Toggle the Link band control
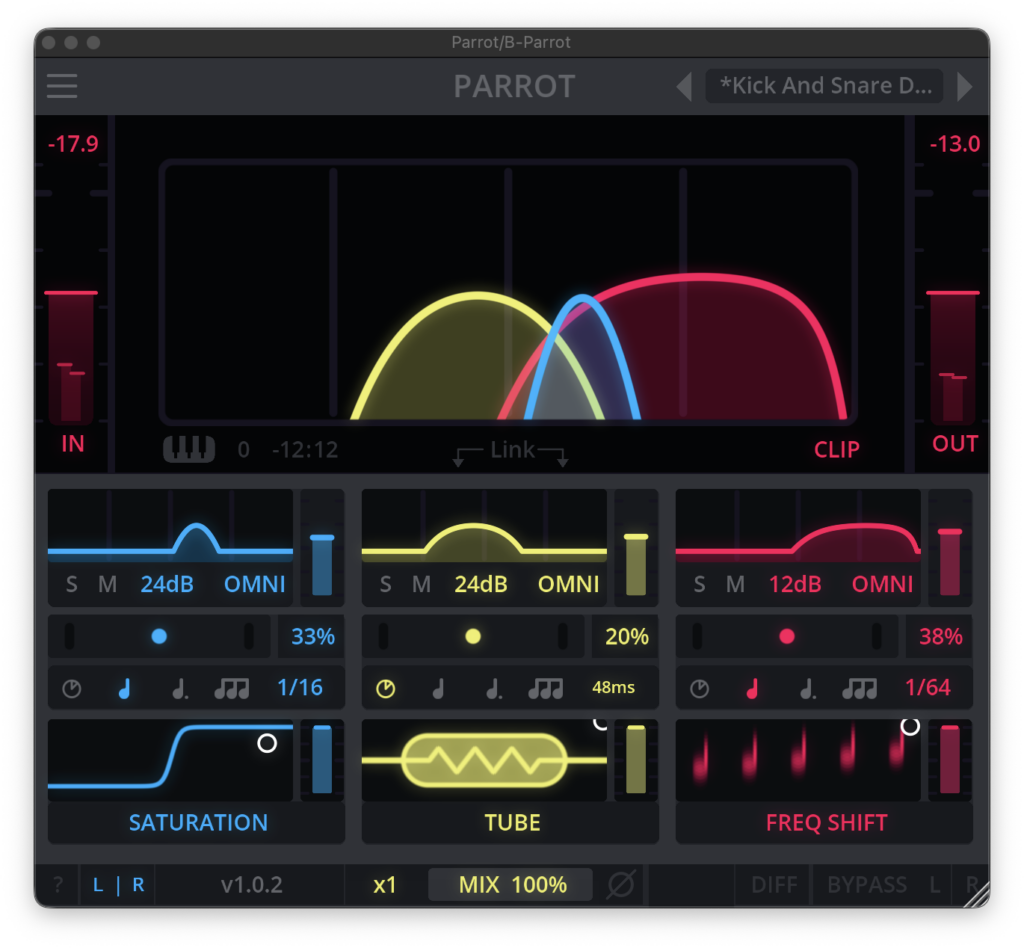 (x=511, y=450)
